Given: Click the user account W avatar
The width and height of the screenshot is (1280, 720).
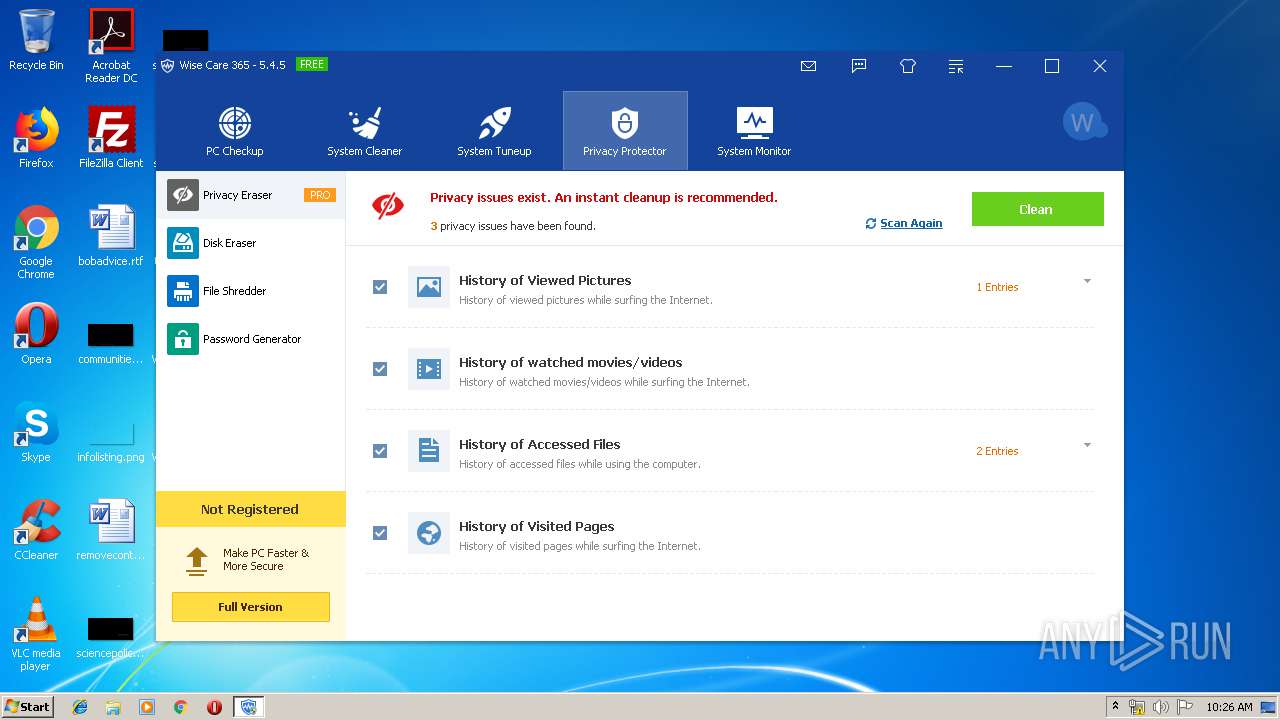Looking at the screenshot, I should [x=1085, y=122].
